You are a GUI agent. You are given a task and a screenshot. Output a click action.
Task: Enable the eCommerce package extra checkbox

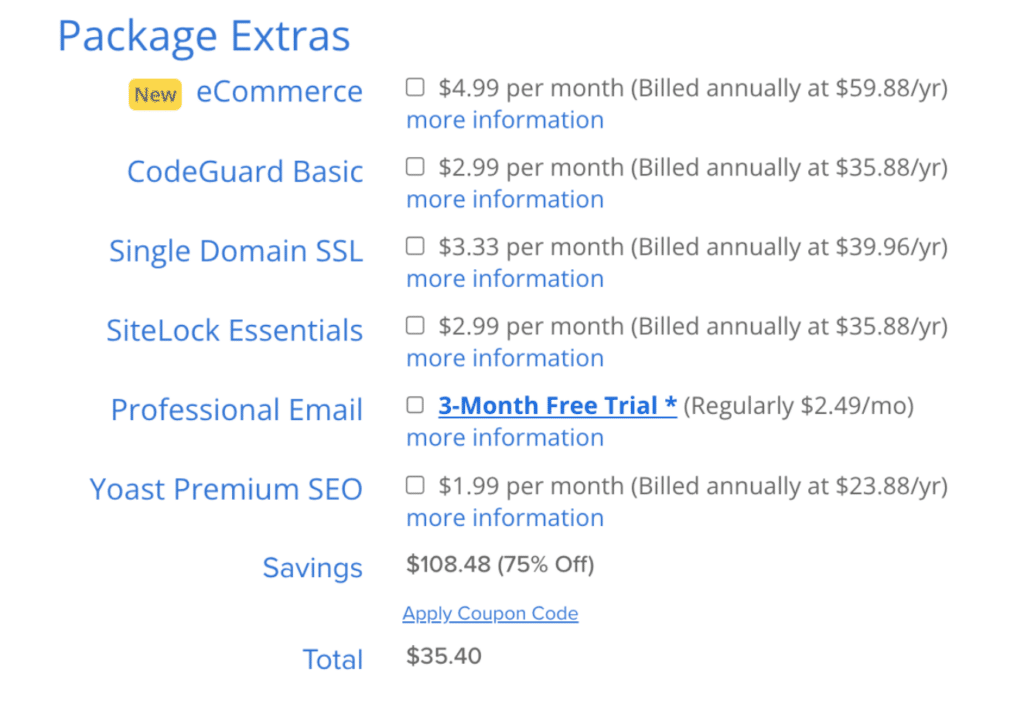[x=415, y=88]
